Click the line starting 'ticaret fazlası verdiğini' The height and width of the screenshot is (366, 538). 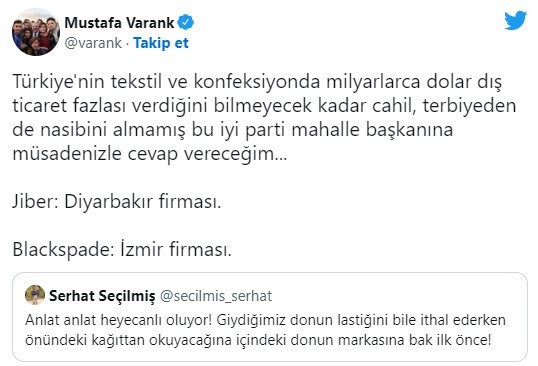point(264,106)
